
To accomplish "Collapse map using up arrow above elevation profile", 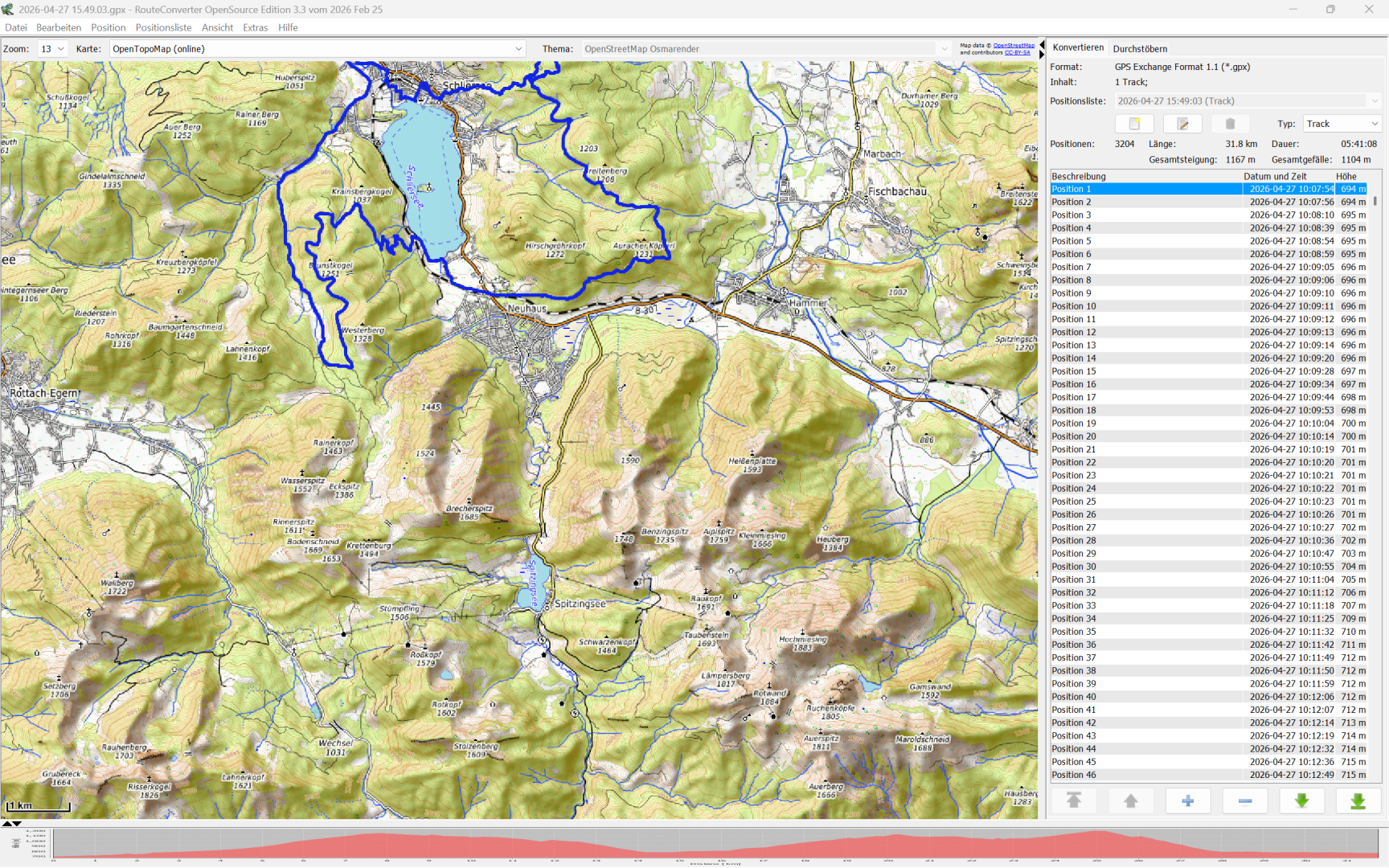I will point(6,824).
